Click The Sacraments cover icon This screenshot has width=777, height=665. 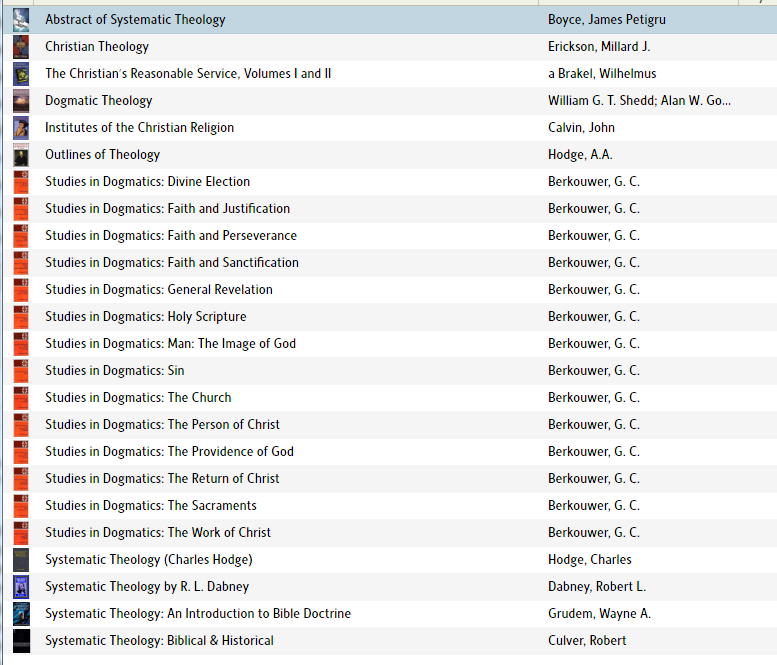click(21, 506)
